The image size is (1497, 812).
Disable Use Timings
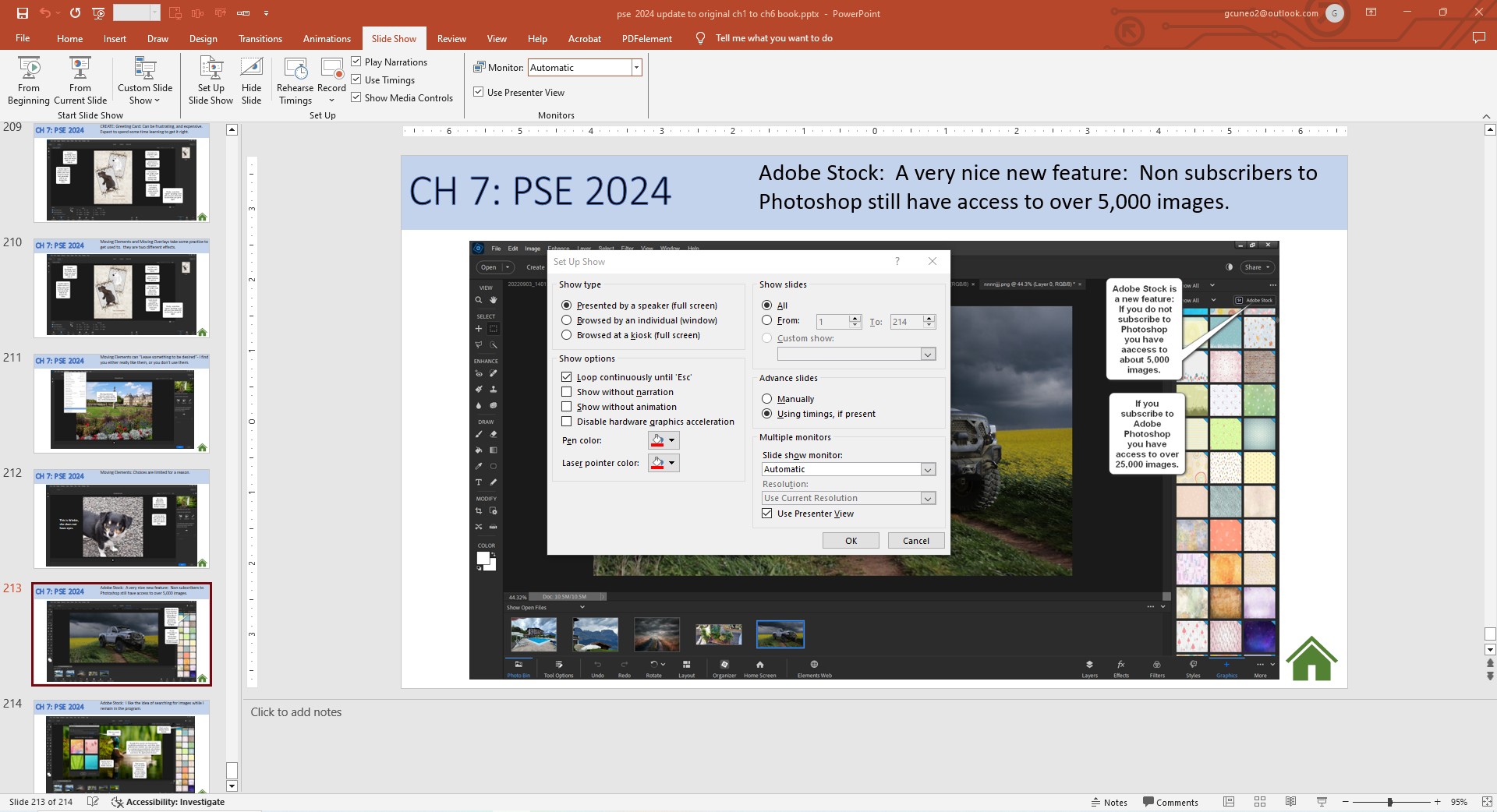pyautogui.click(x=356, y=79)
